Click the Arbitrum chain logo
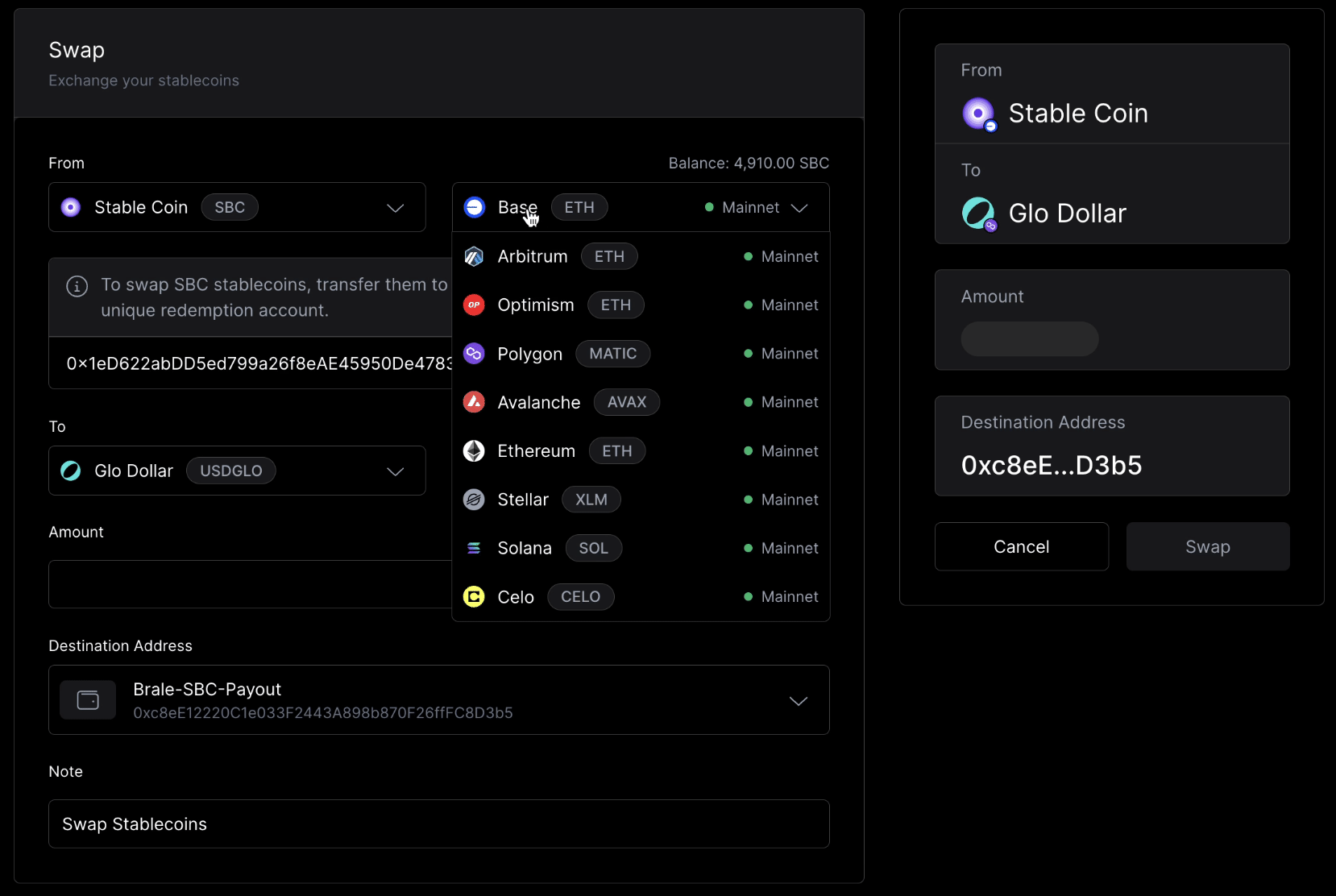This screenshot has height=896, width=1336. pyautogui.click(x=474, y=256)
